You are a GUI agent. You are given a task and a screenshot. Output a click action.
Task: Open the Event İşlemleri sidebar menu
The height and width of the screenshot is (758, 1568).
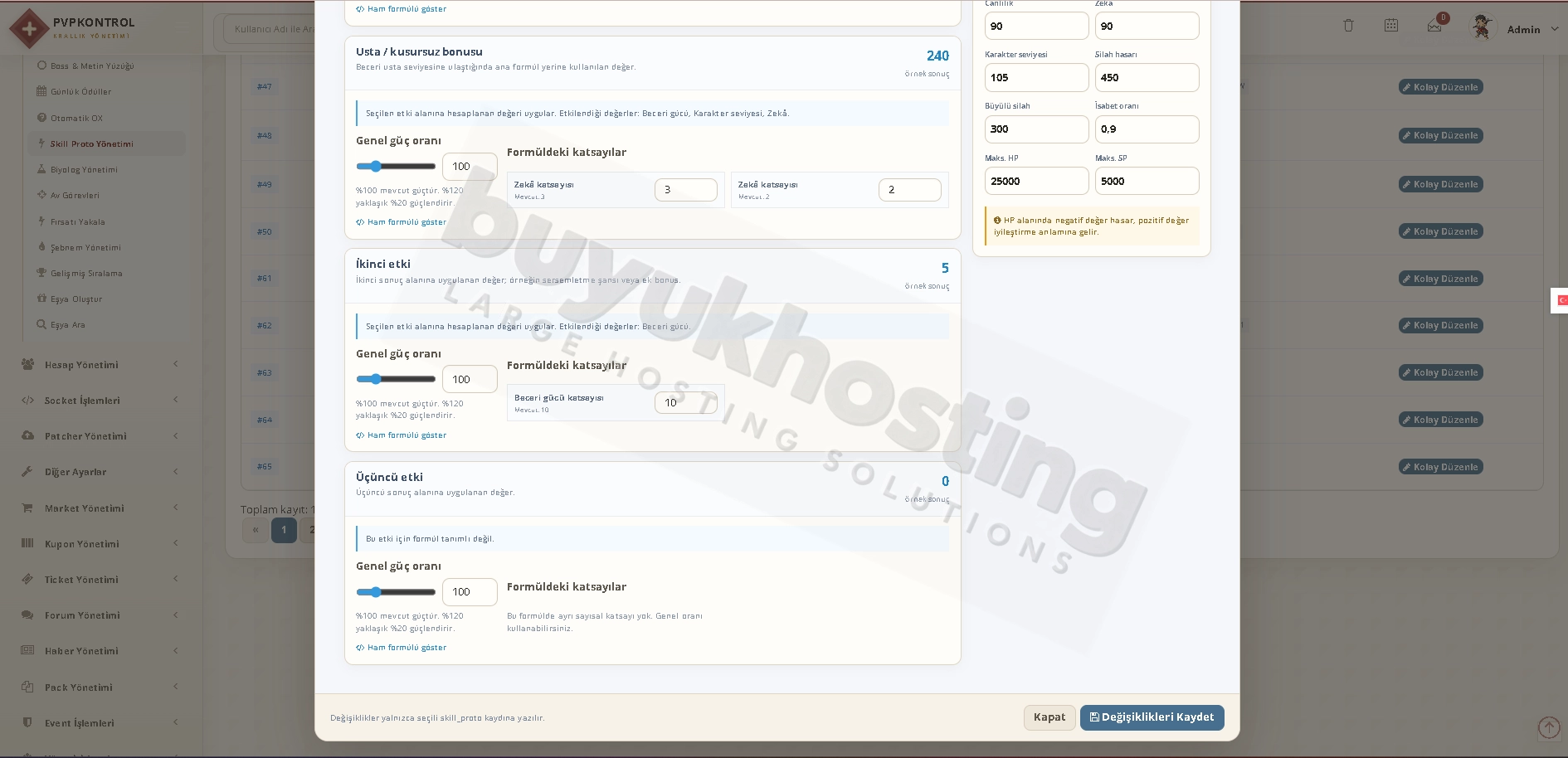click(100, 723)
